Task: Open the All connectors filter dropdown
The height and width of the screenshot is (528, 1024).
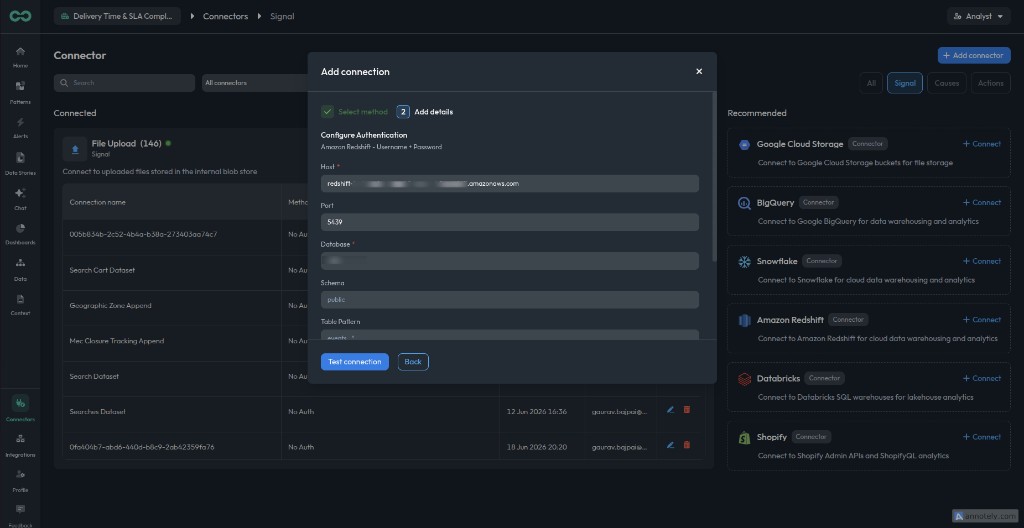Action: [x=255, y=83]
